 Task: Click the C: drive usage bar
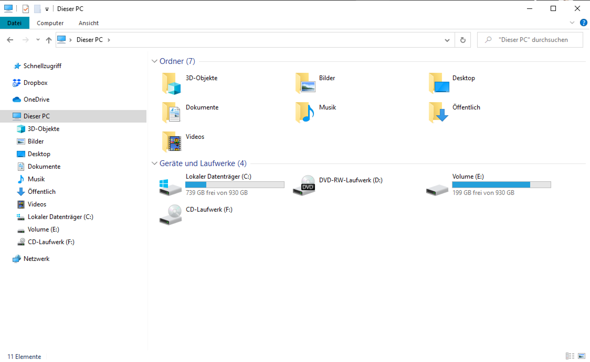235,185
